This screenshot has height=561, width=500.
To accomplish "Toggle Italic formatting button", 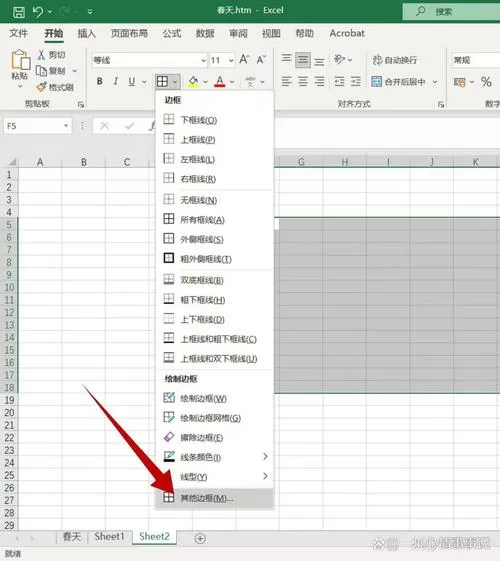I will pyautogui.click(x=116, y=82).
